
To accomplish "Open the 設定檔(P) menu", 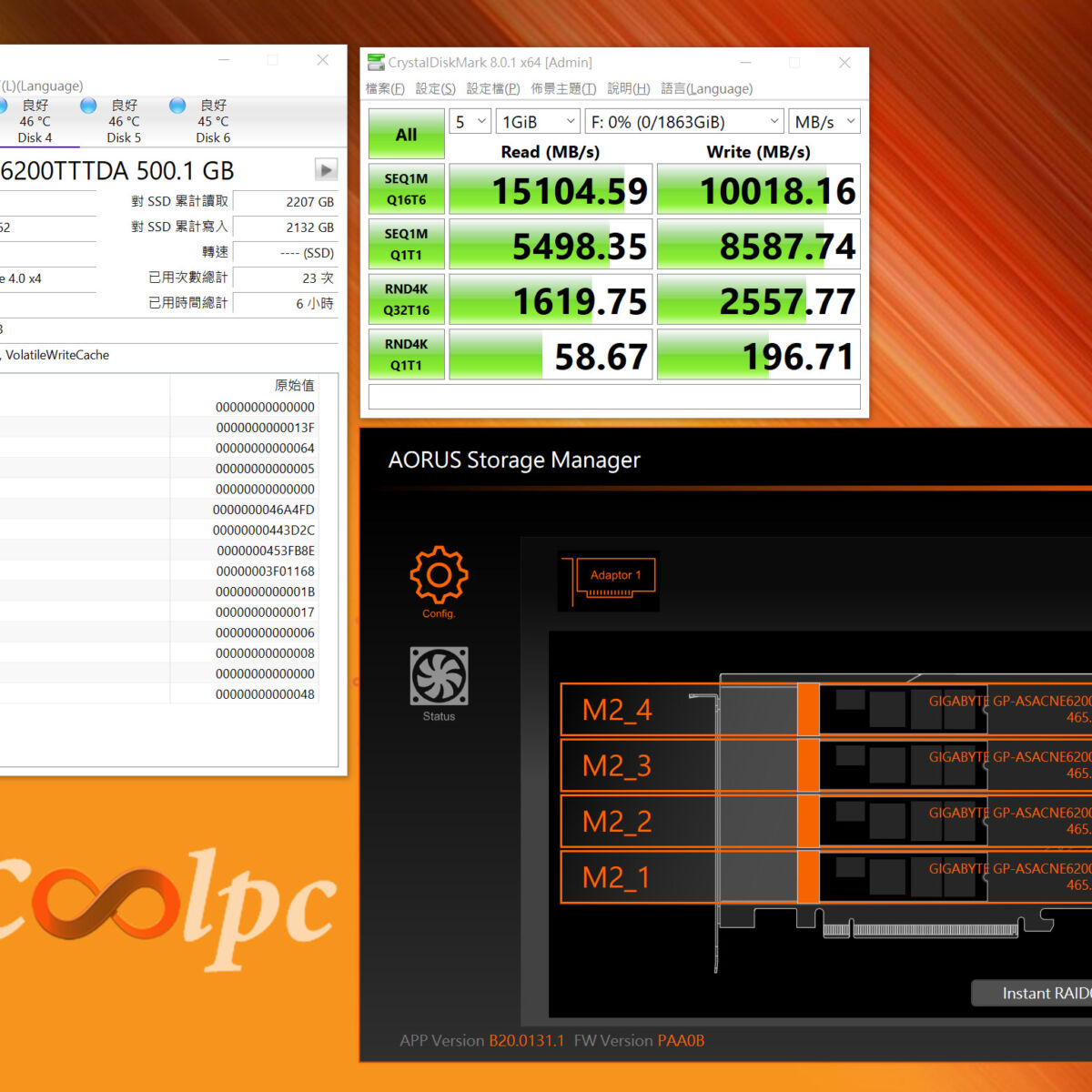I will (492, 88).
